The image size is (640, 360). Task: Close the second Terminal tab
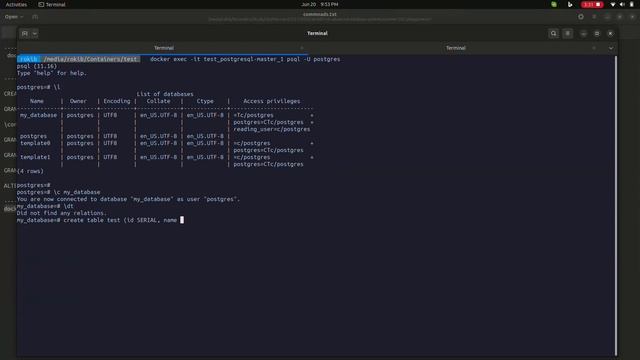click(594, 48)
